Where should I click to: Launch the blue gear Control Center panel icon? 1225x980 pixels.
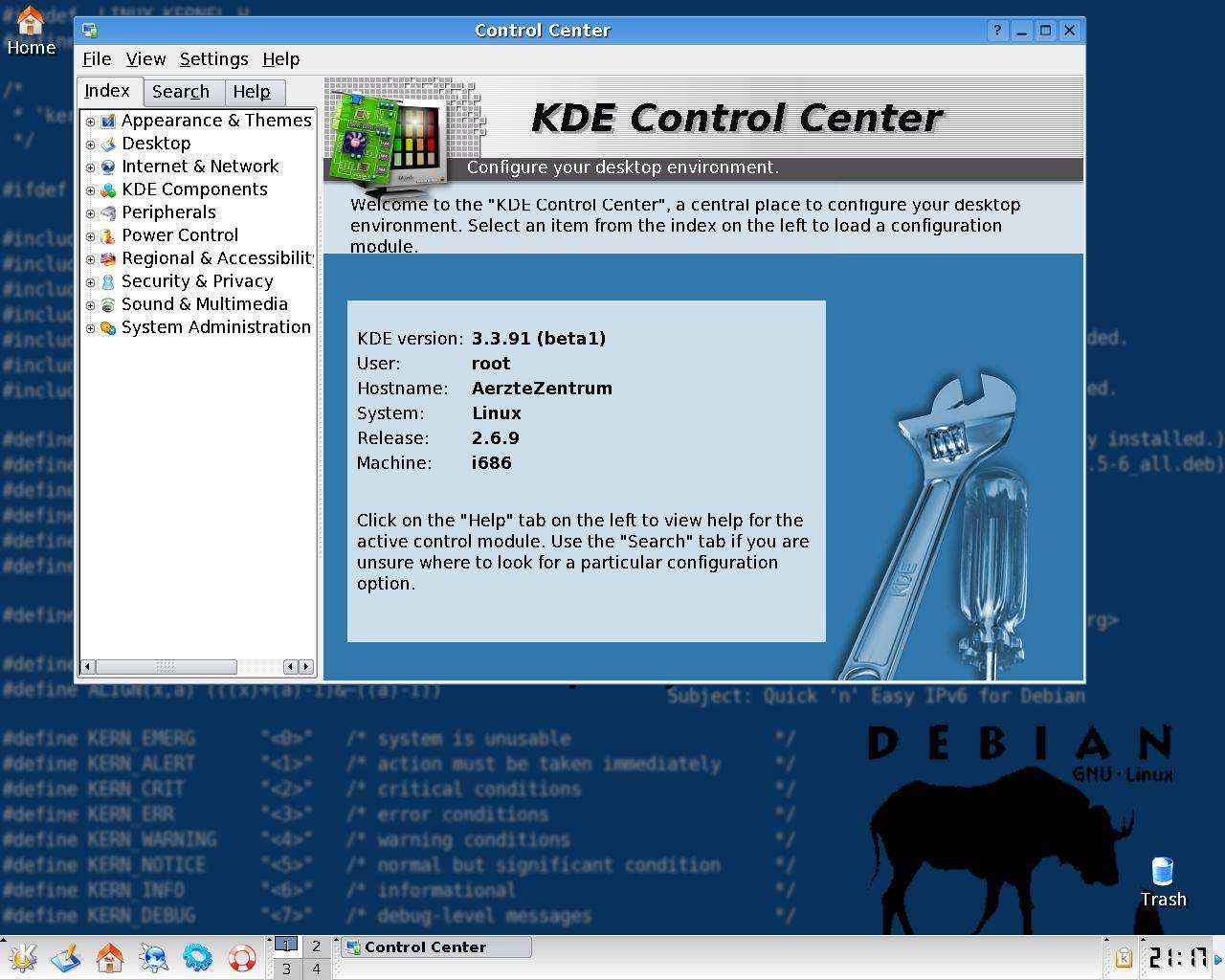[197, 957]
